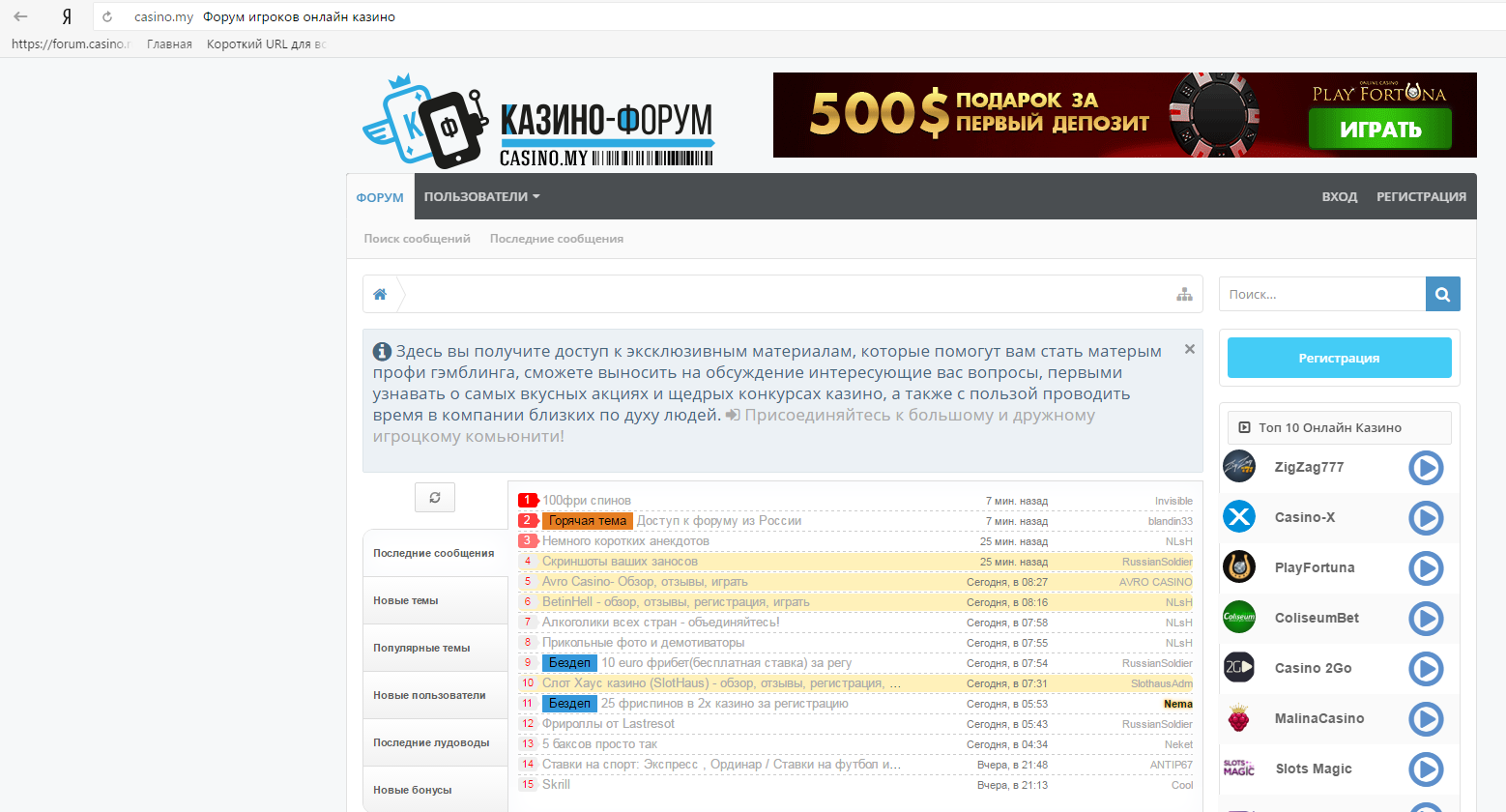Open Поиск сообщений submenu link

tap(417, 239)
